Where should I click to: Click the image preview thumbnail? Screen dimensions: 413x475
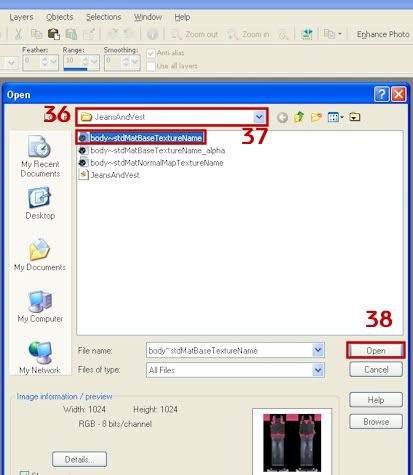pyautogui.click(x=292, y=442)
